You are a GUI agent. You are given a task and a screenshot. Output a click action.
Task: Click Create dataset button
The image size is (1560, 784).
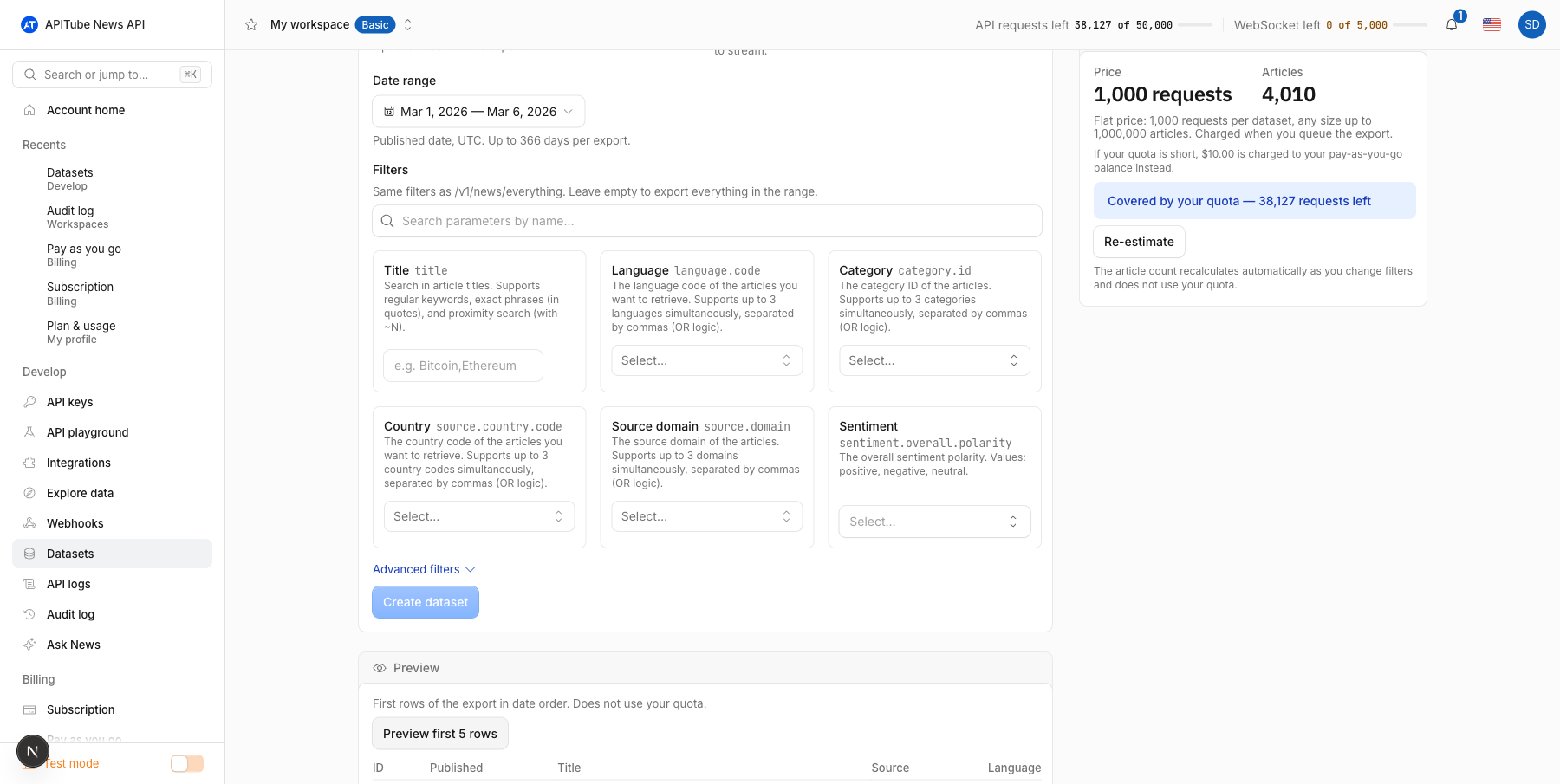pyautogui.click(x=426, y=602)
